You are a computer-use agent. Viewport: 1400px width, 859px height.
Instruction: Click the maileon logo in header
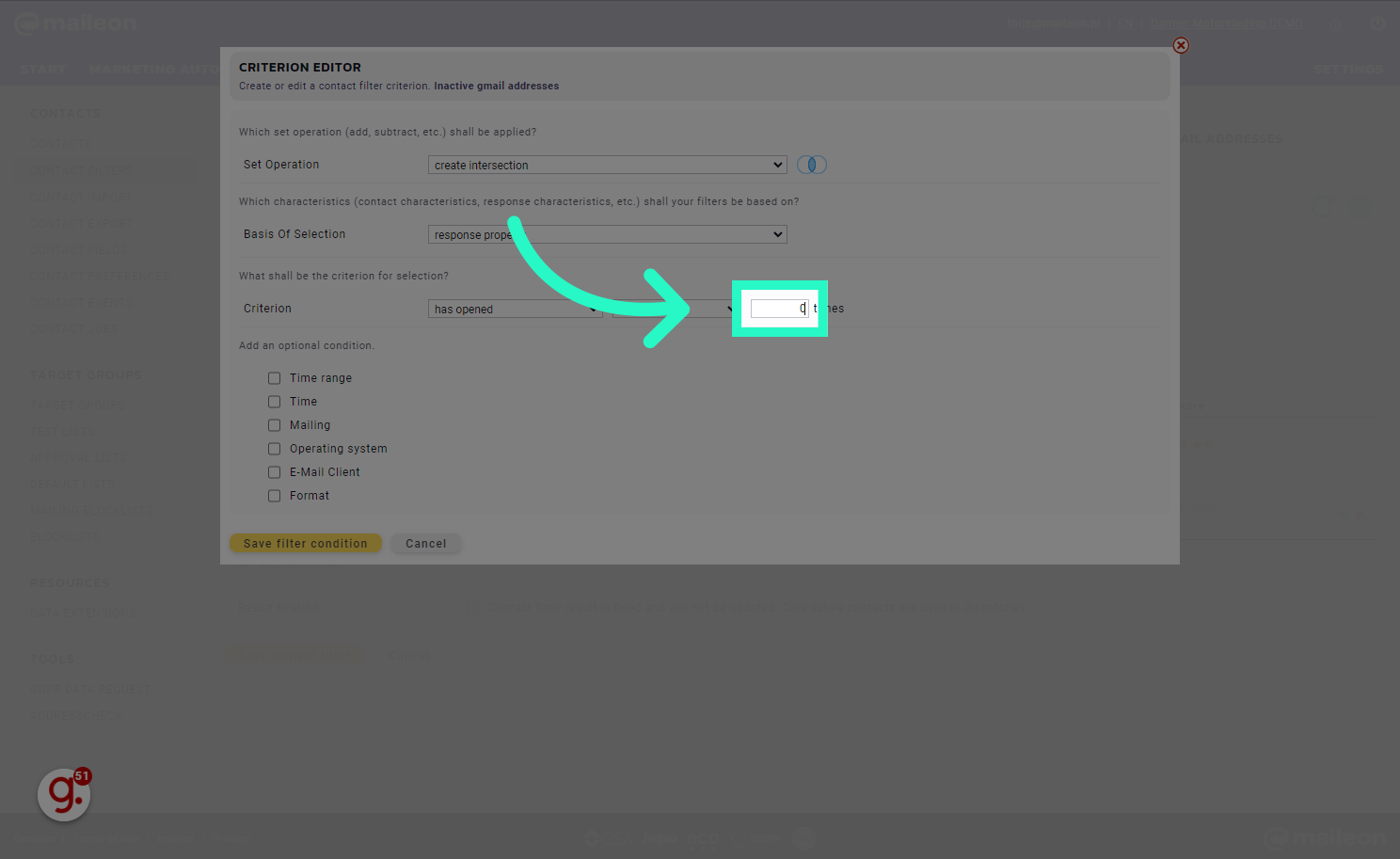[76, 24]
